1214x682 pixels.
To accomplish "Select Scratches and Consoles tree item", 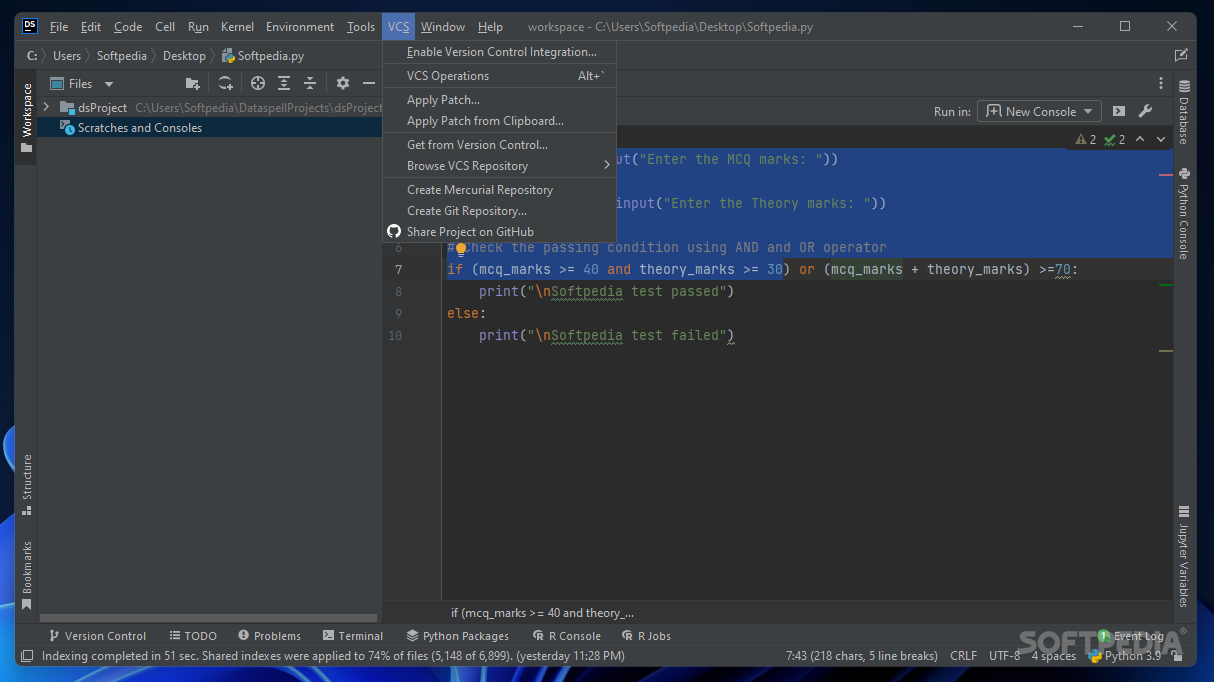I will click(x=210, y=128).
